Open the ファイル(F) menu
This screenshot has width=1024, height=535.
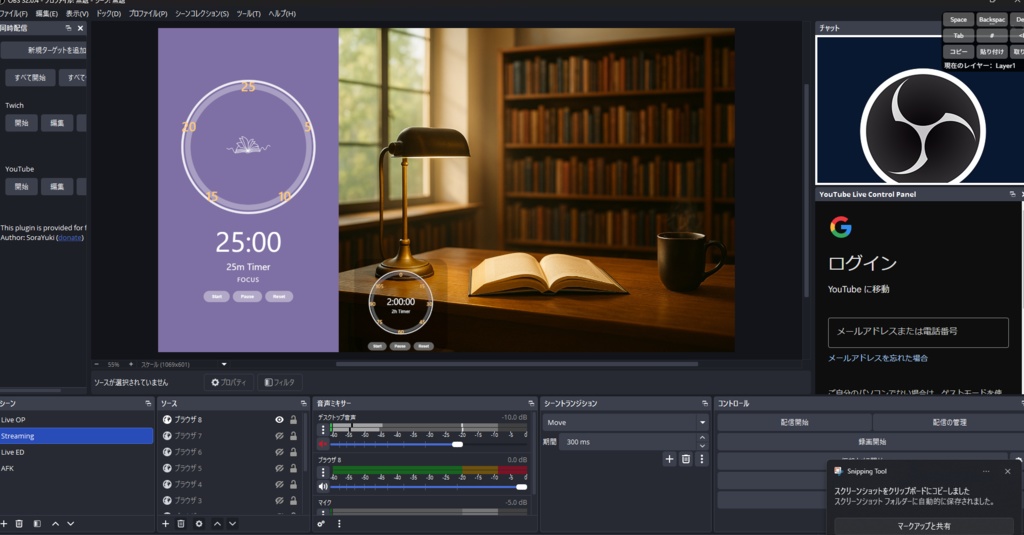tap(13, 14)
